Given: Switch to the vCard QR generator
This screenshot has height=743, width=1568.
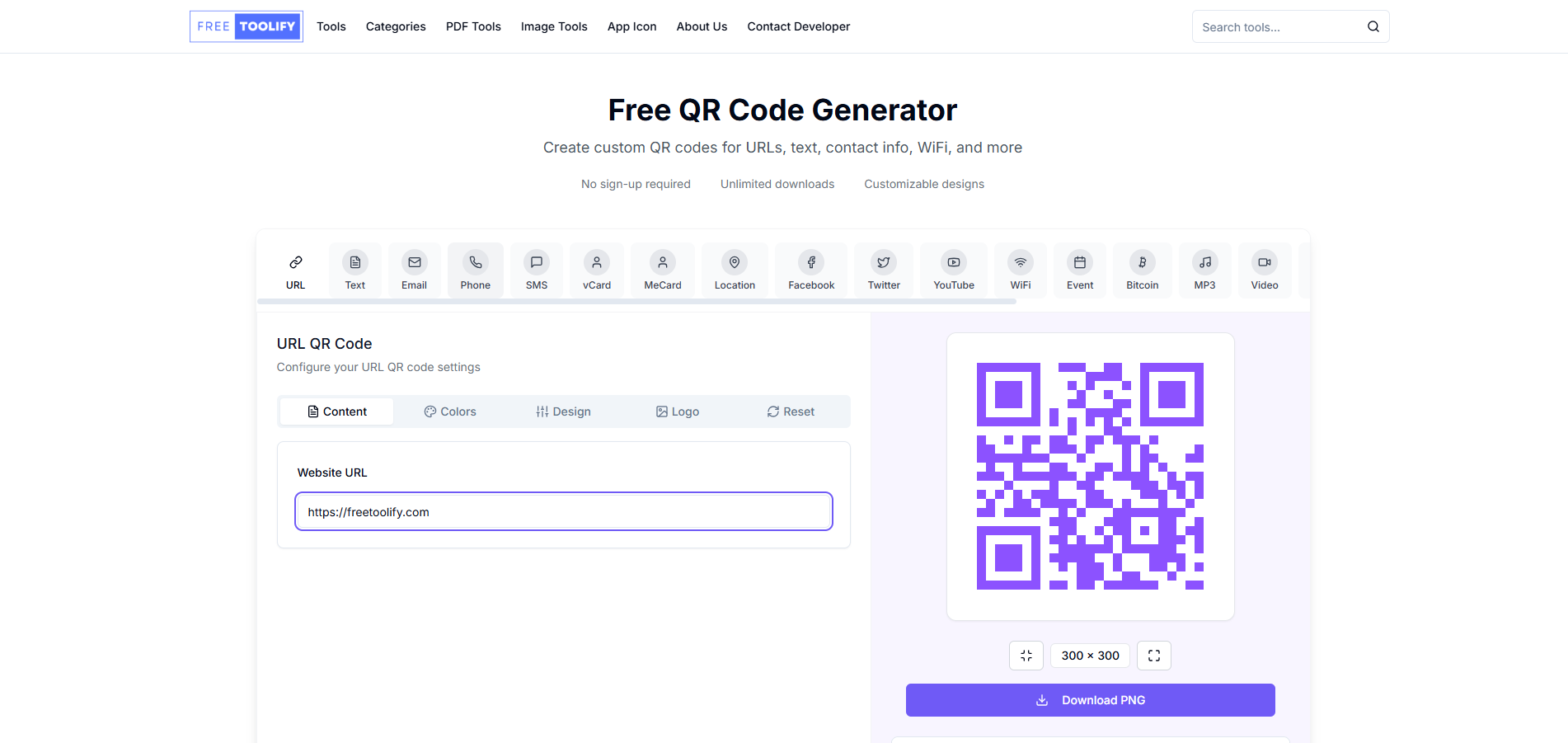Looking at the screenshot, I should pyautogui.click(x=596, y=270).
